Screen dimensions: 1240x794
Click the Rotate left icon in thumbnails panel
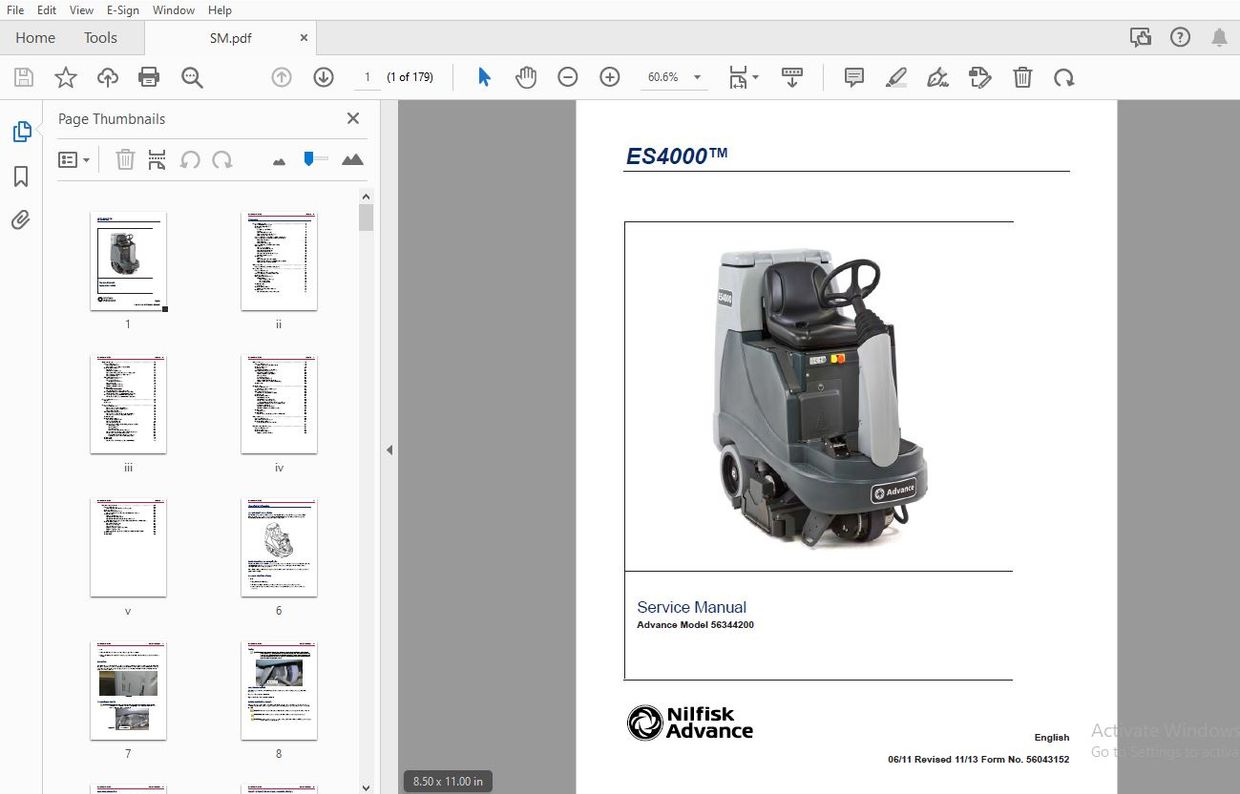coord(190,159)
